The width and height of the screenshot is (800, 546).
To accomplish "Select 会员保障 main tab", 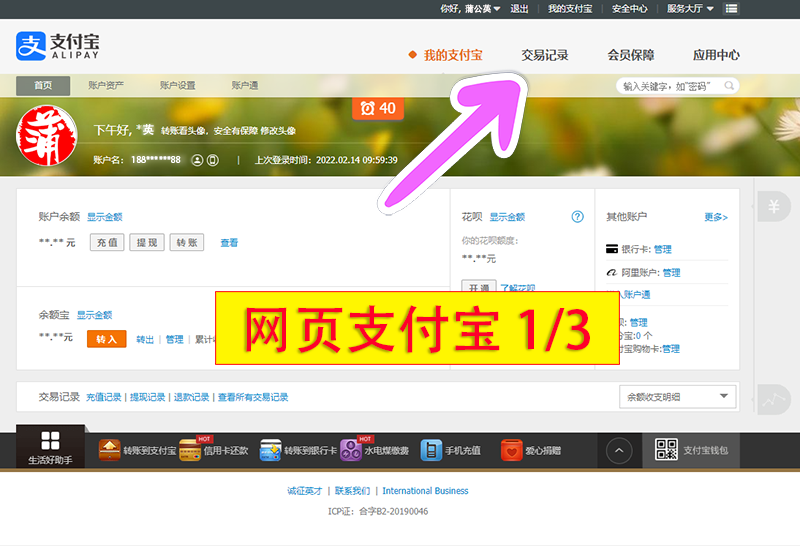I will [631, 55].
